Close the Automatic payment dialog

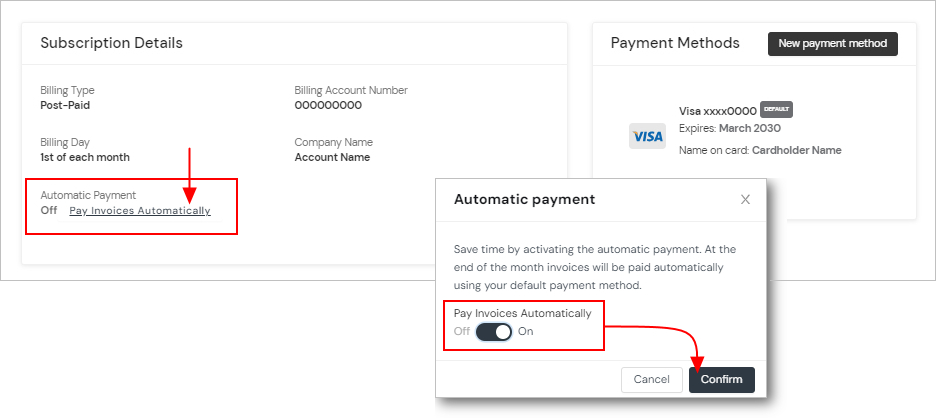[745, 200]
